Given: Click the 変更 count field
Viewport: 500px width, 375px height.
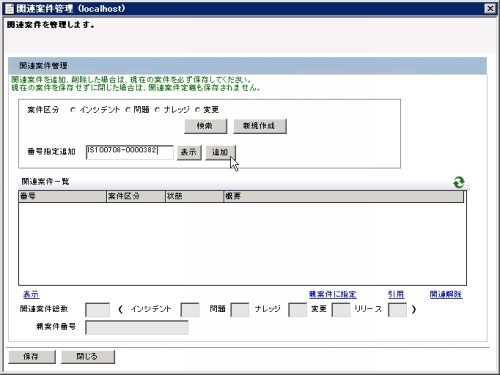Looking at the screenshot, I should pyautogui.click(x=341, y=310).
